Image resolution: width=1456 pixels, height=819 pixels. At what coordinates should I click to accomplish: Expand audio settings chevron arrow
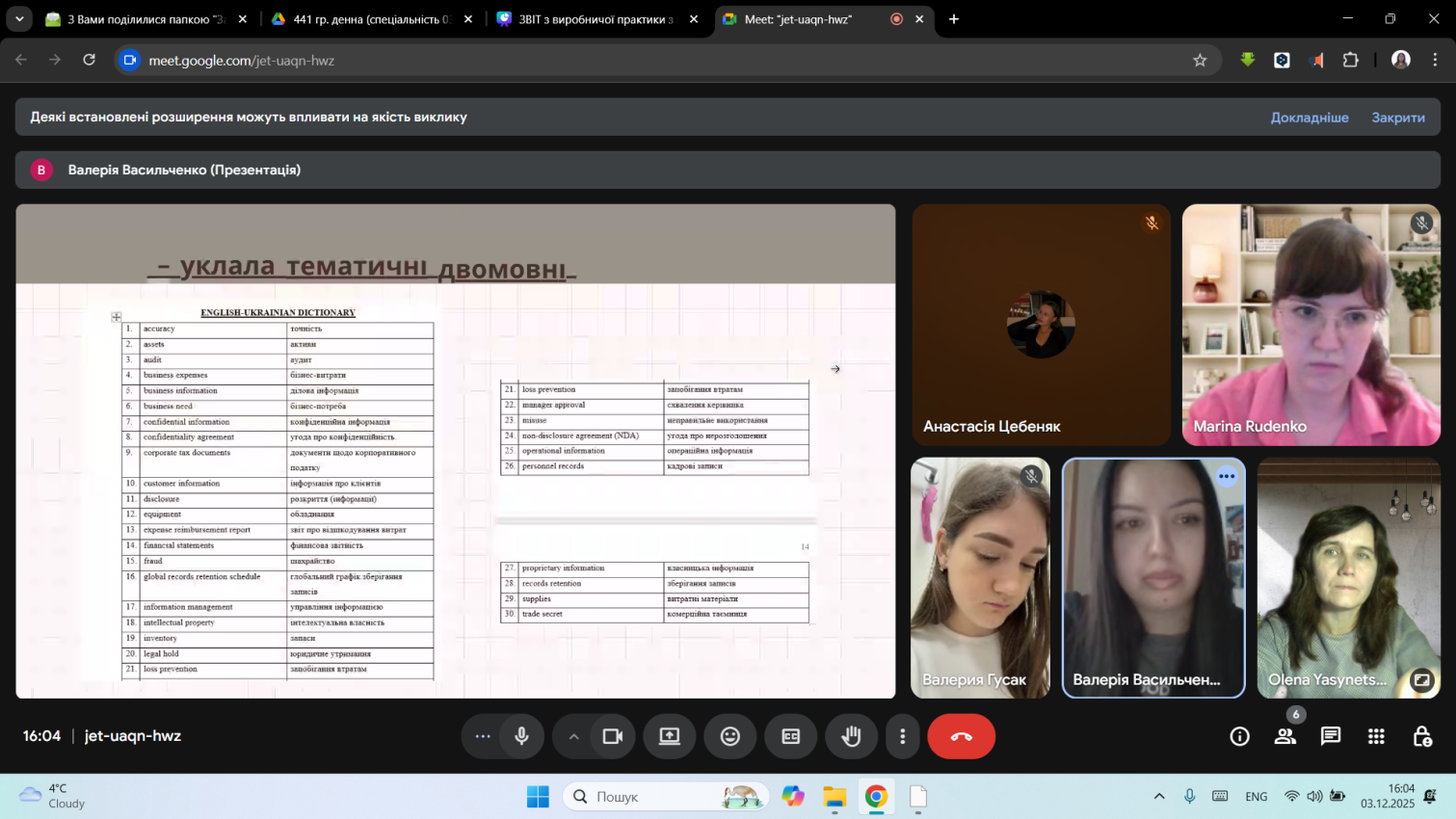point(573,736)
